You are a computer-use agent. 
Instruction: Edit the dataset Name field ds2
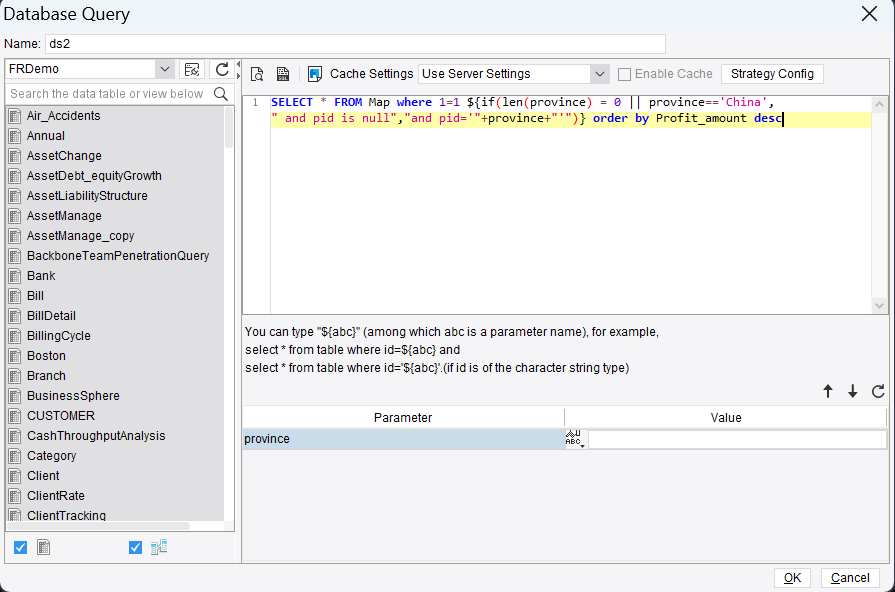coord(355,44)
